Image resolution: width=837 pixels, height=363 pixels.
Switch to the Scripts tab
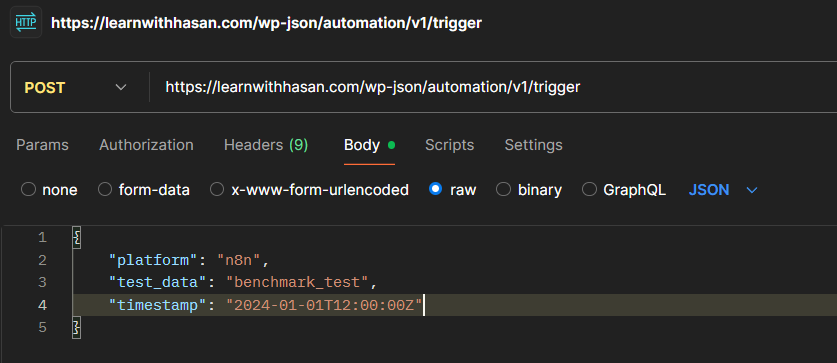tap(449, 145)
